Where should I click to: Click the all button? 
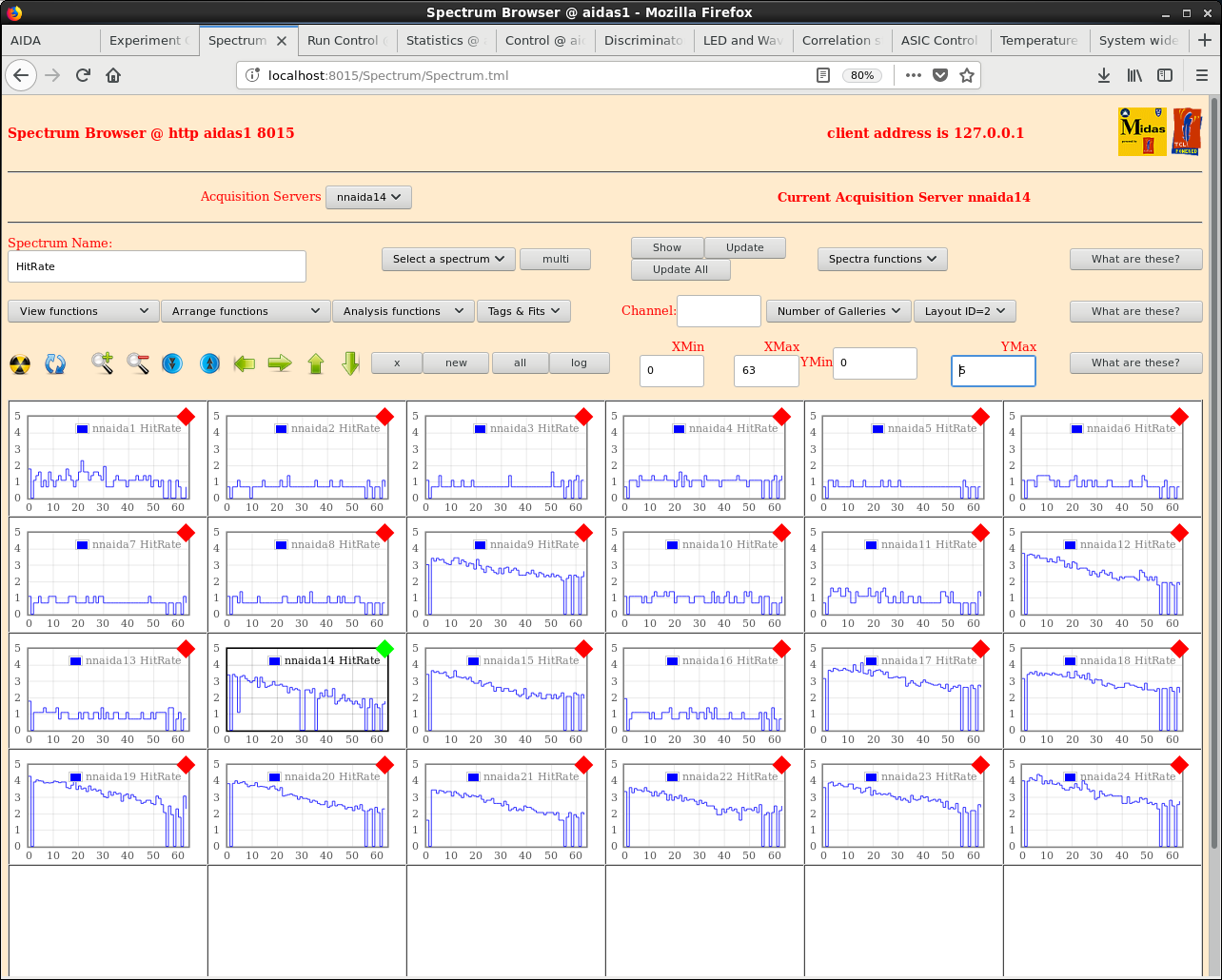[521, 363]
